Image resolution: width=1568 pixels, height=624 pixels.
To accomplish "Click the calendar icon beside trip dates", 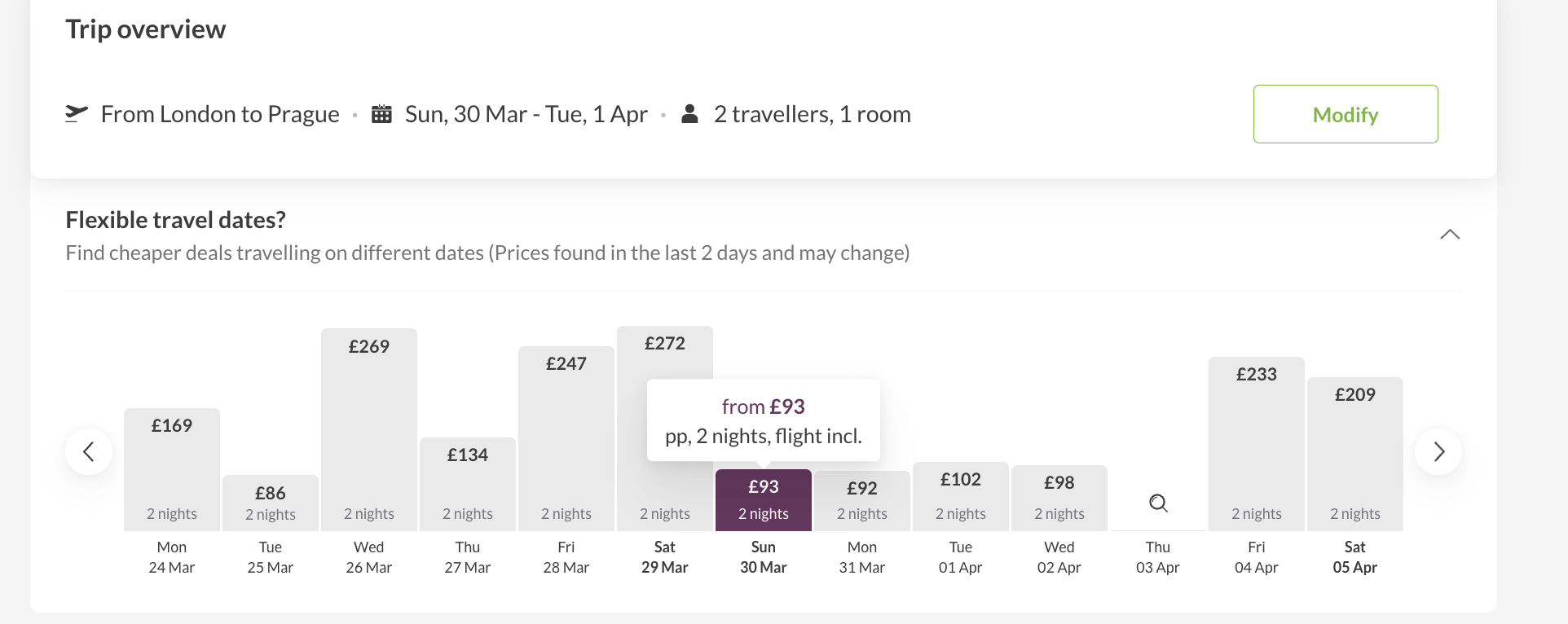I will pyautogui.click(x=381, y=114).
